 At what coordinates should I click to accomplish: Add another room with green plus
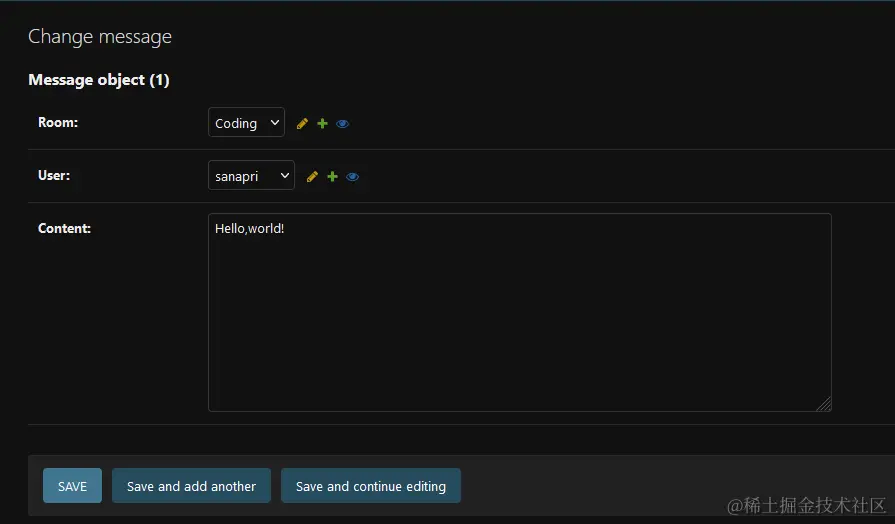click(322, 123)
